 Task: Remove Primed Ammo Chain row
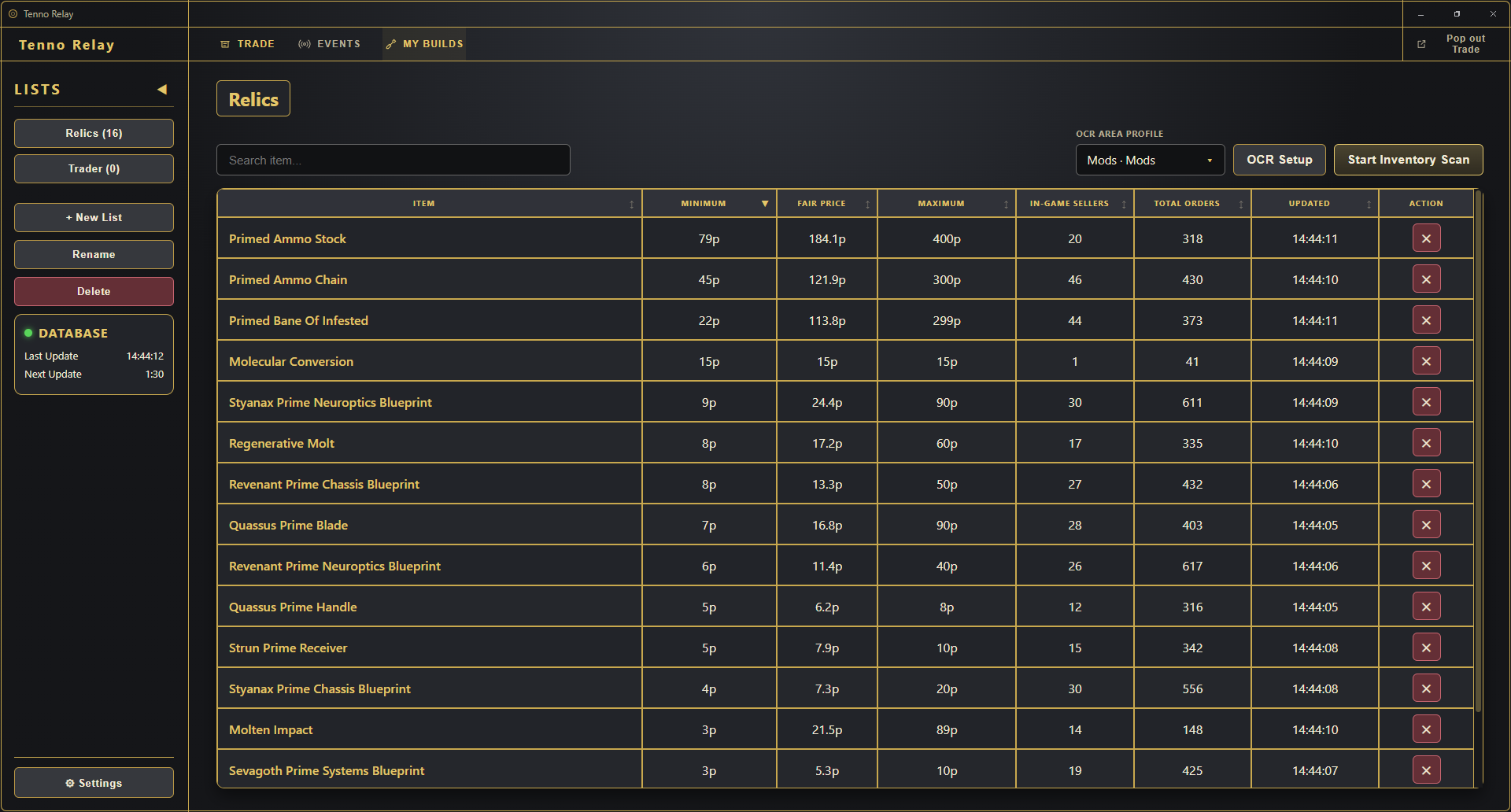point(1426,279)
